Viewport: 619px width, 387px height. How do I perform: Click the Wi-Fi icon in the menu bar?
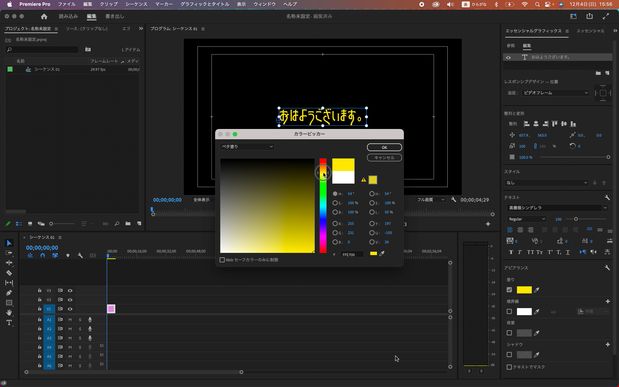pos(524,4)
